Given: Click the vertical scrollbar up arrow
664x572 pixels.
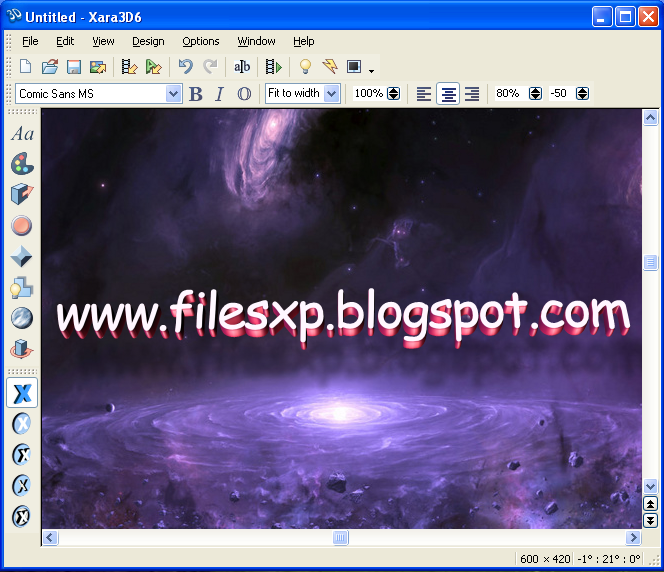Looking at the screenshot, I should 650,117.
